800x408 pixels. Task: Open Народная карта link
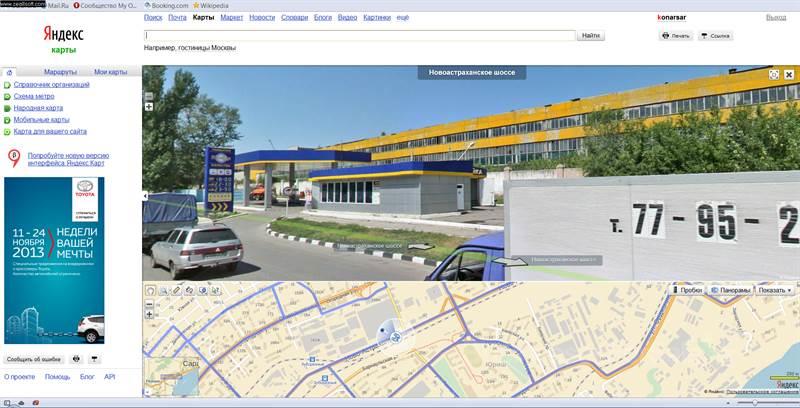[x=38, y=108]
